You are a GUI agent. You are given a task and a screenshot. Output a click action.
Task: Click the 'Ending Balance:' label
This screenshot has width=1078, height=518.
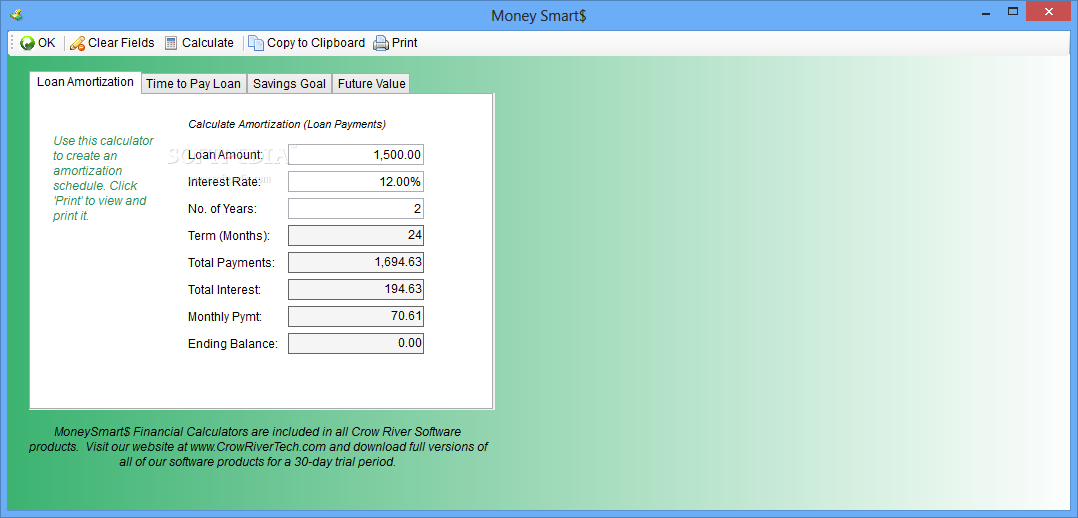coord(232,344)
